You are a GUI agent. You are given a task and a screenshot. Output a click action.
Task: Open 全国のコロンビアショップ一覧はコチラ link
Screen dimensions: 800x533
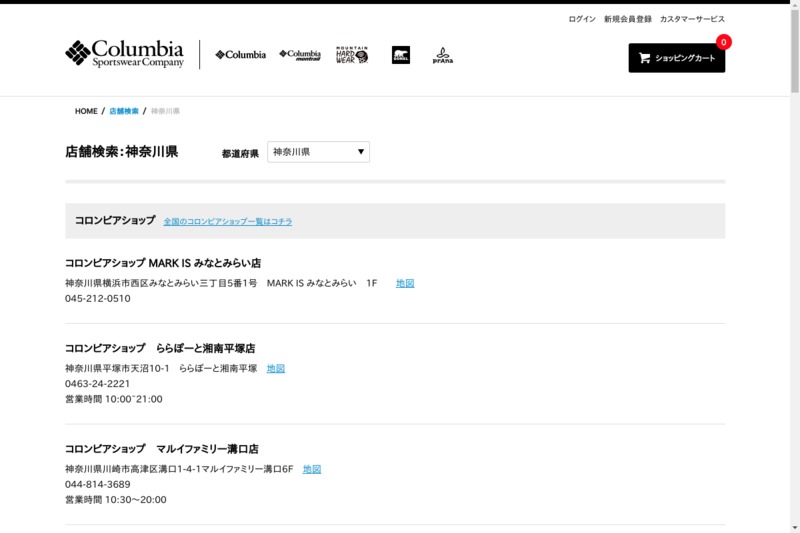tap(228, 221)
